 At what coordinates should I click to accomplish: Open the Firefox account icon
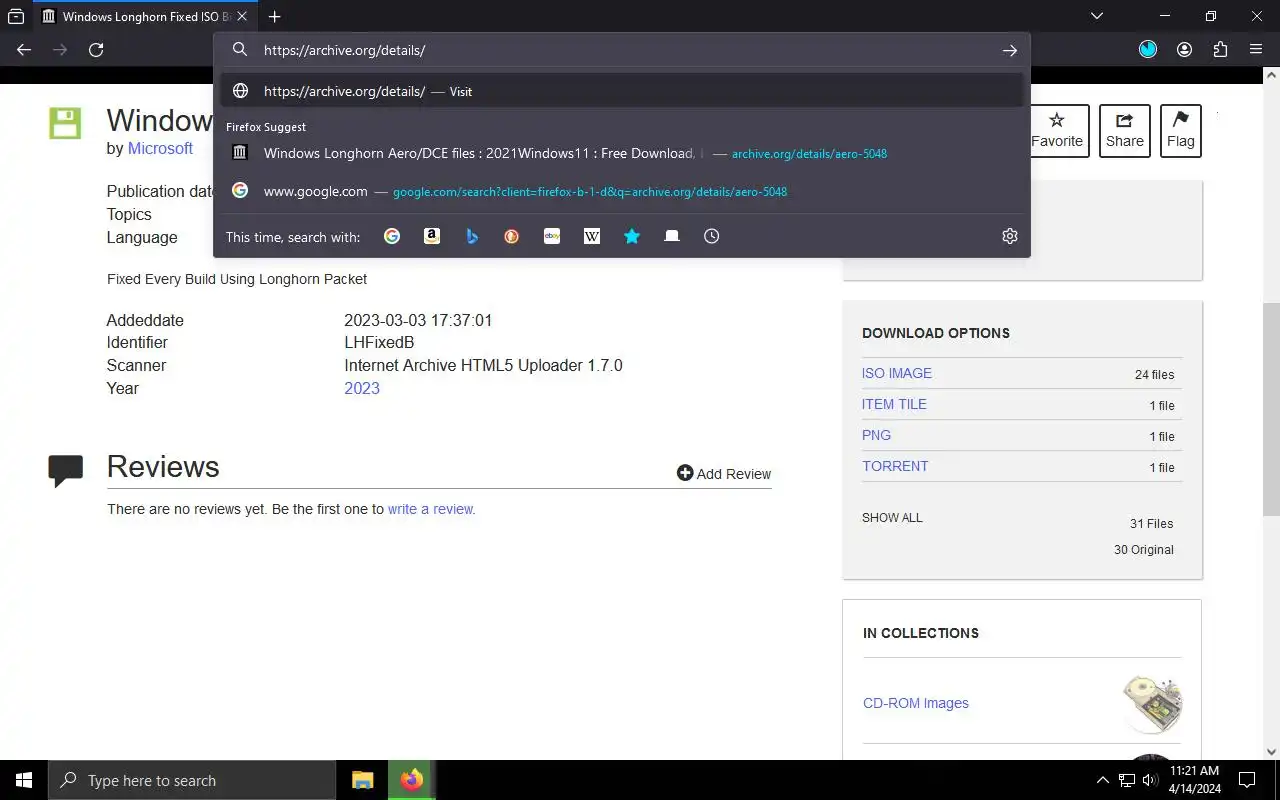tap(1184, 50)
